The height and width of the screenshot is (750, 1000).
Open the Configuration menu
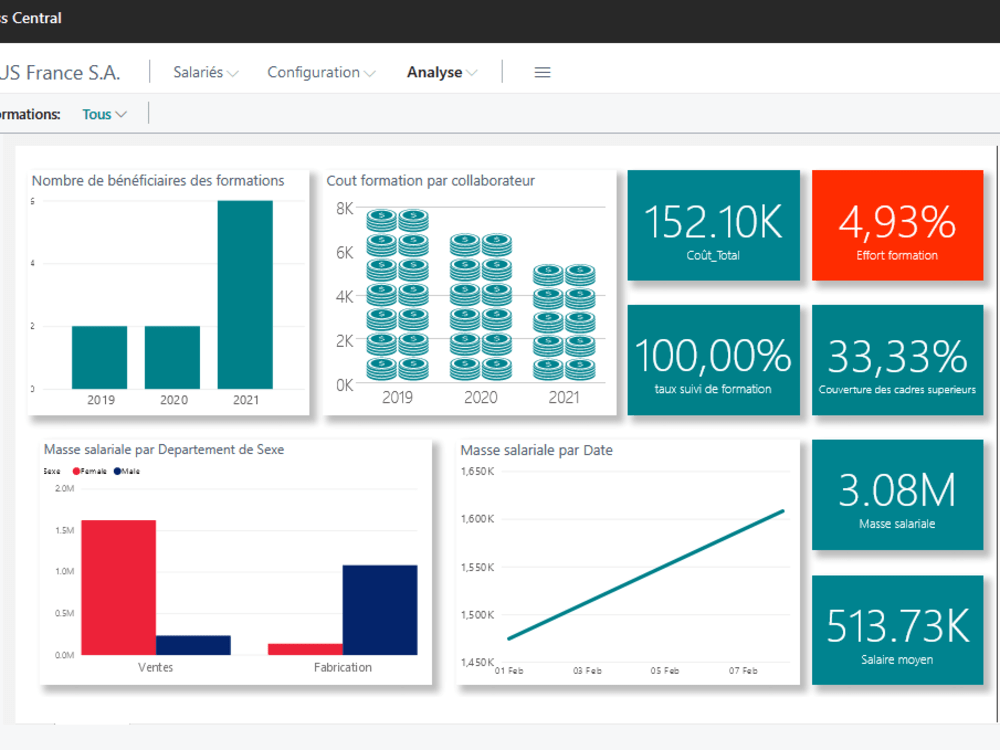click(x=321, y=73)
